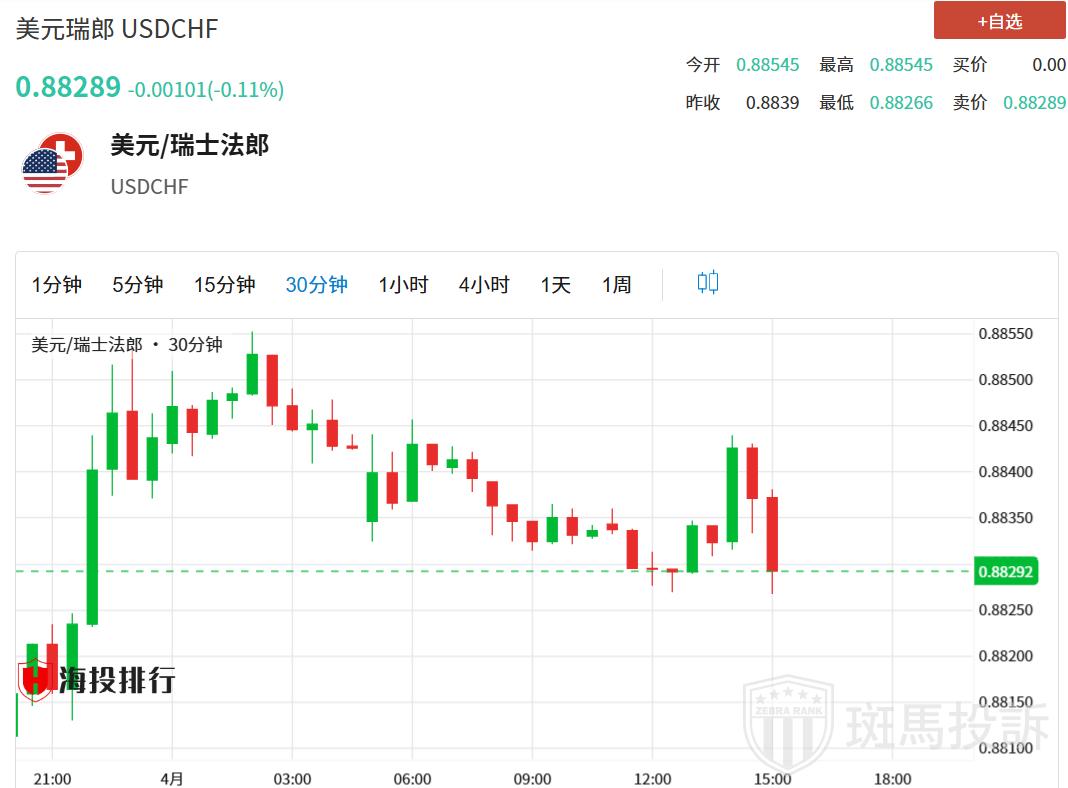Screen dimensions: 1068x788
Task: Select the 4小时 timeframe
Action: 484,285
